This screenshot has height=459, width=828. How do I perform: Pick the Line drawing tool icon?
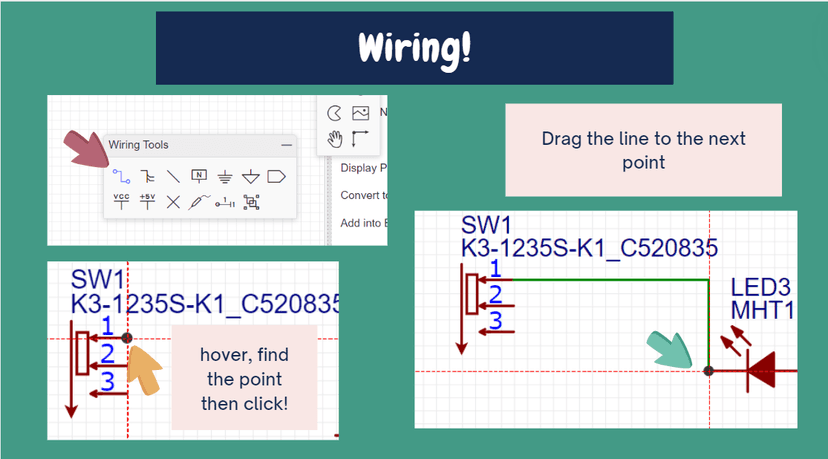[173, 177]
